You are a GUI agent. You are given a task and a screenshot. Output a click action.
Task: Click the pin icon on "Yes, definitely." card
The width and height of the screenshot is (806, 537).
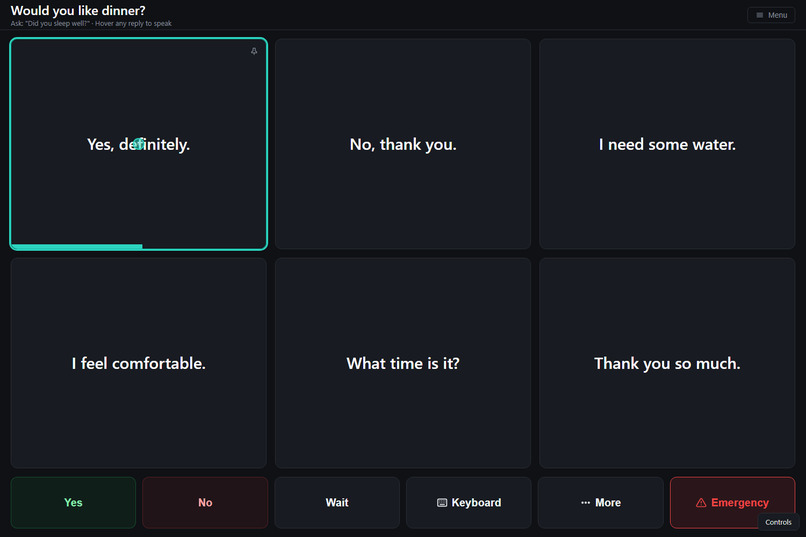click(254, 51)
